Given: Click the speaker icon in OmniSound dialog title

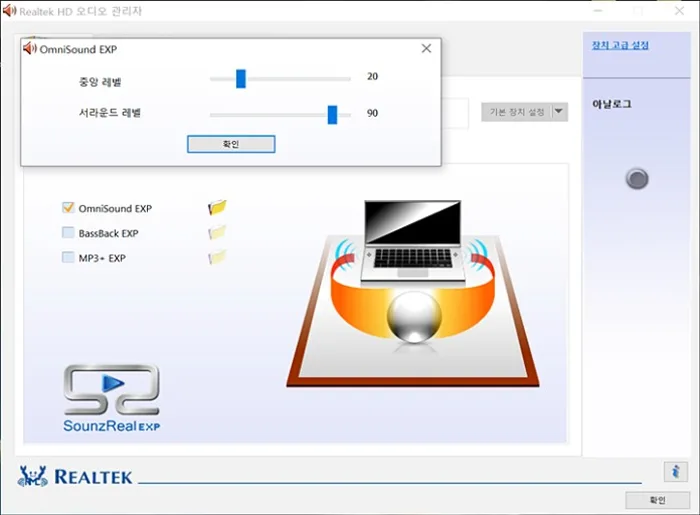Looking at the screenshot, I should (30, 49).
